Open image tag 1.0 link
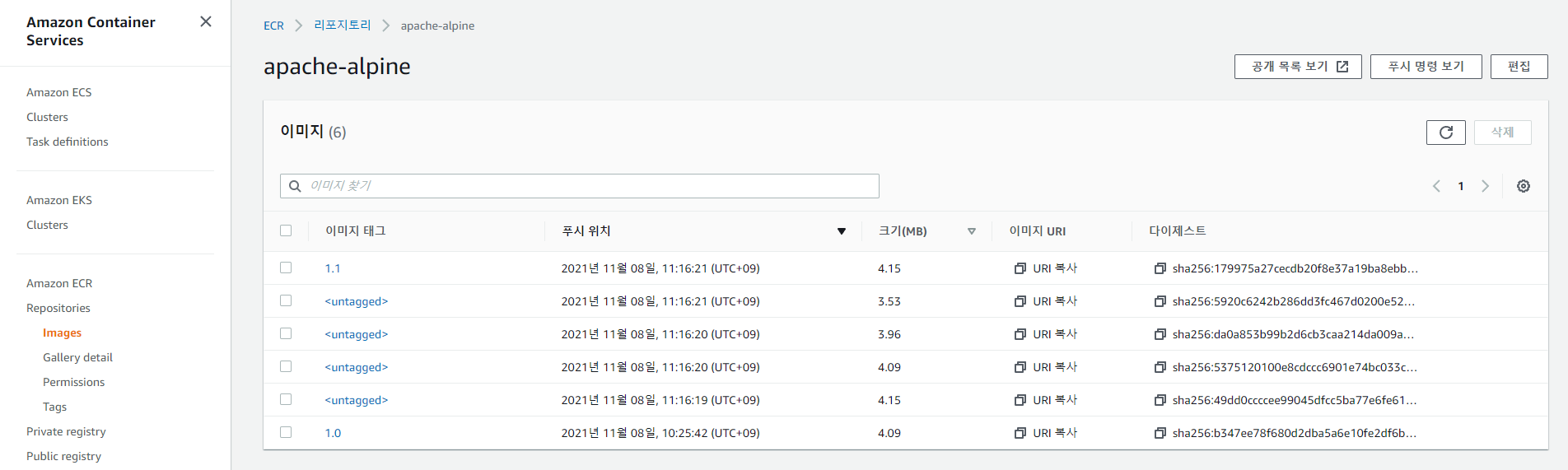 click(x=333, y=433)
